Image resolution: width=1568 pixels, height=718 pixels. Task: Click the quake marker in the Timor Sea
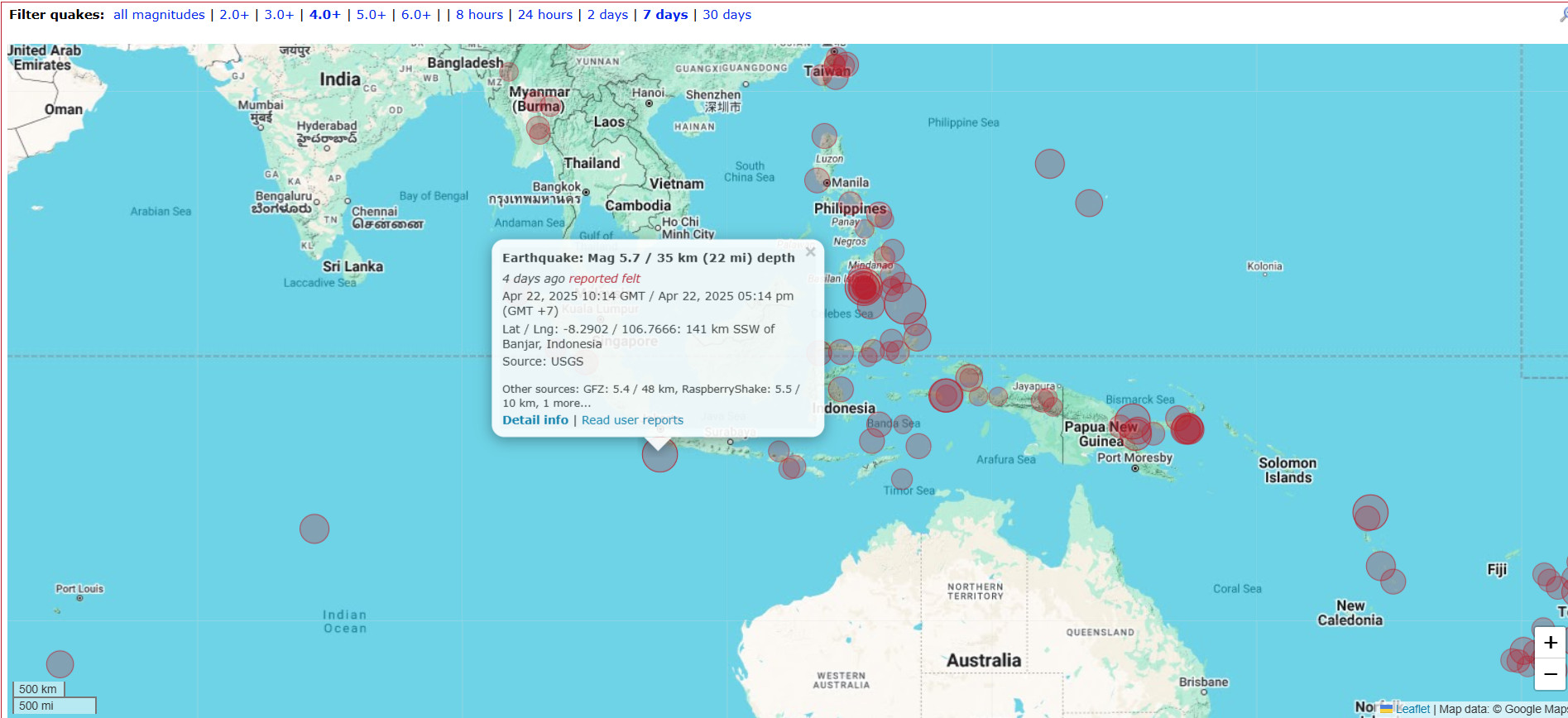point(902,479)
